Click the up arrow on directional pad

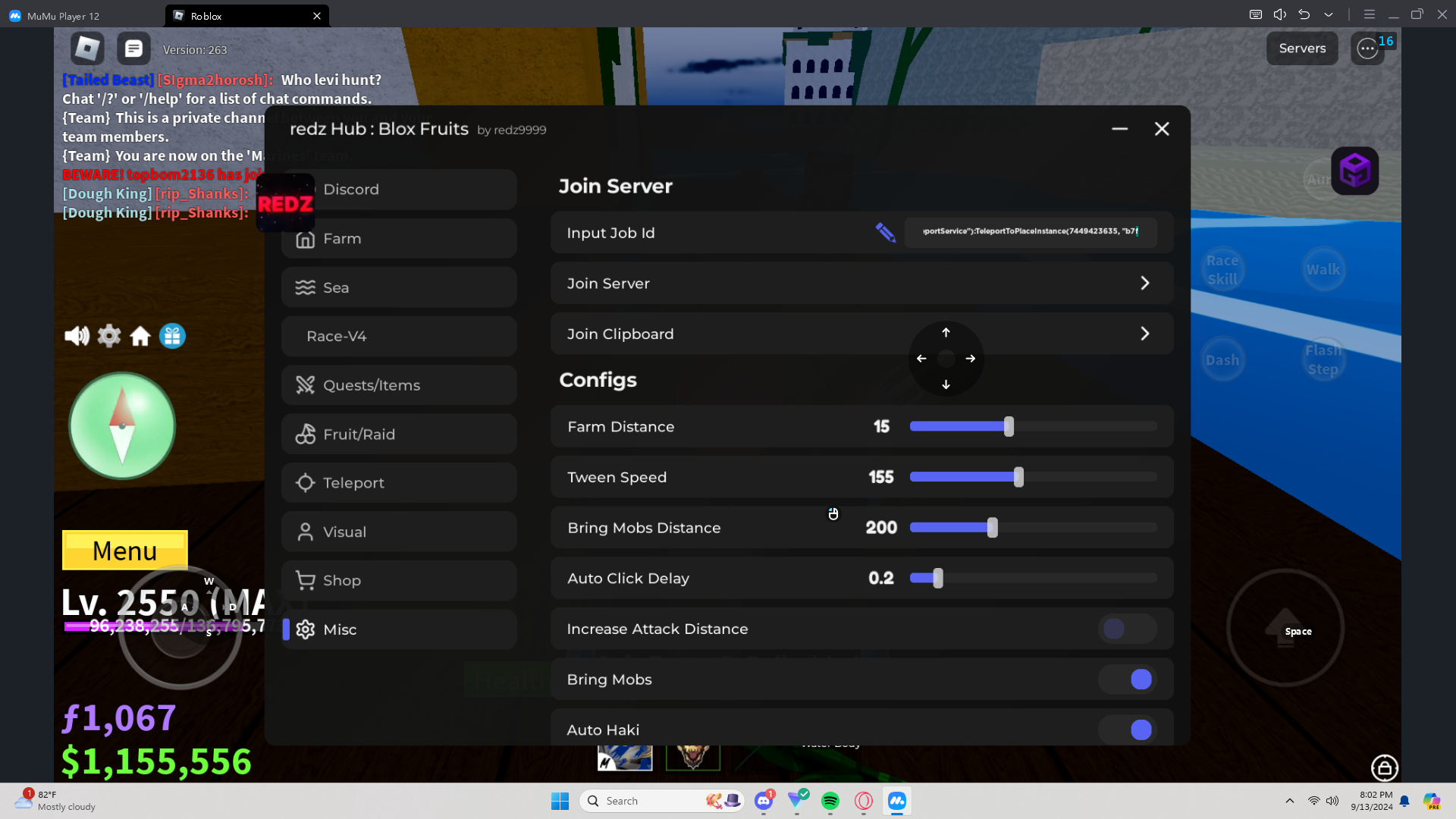pyautogui.click(x=946, y=333)
